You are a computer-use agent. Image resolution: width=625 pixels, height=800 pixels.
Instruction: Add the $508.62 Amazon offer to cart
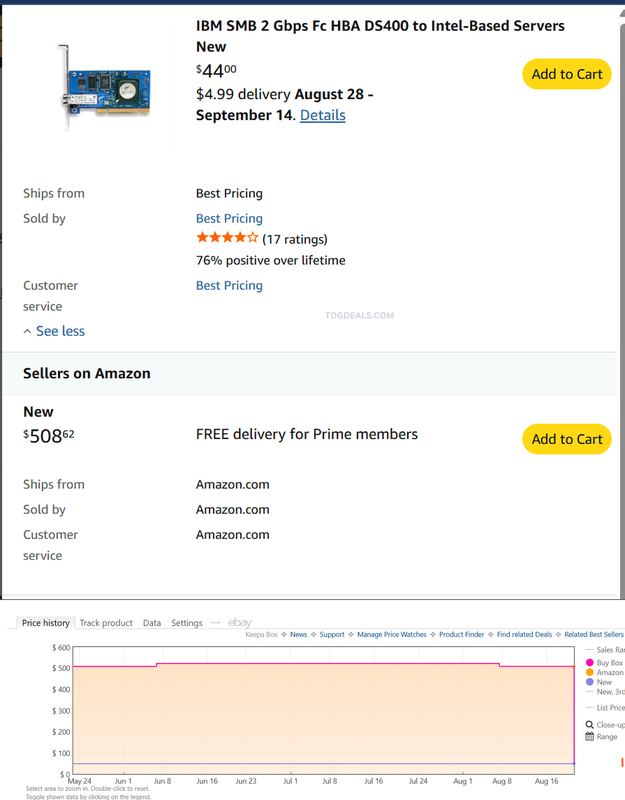click(566, 439)
